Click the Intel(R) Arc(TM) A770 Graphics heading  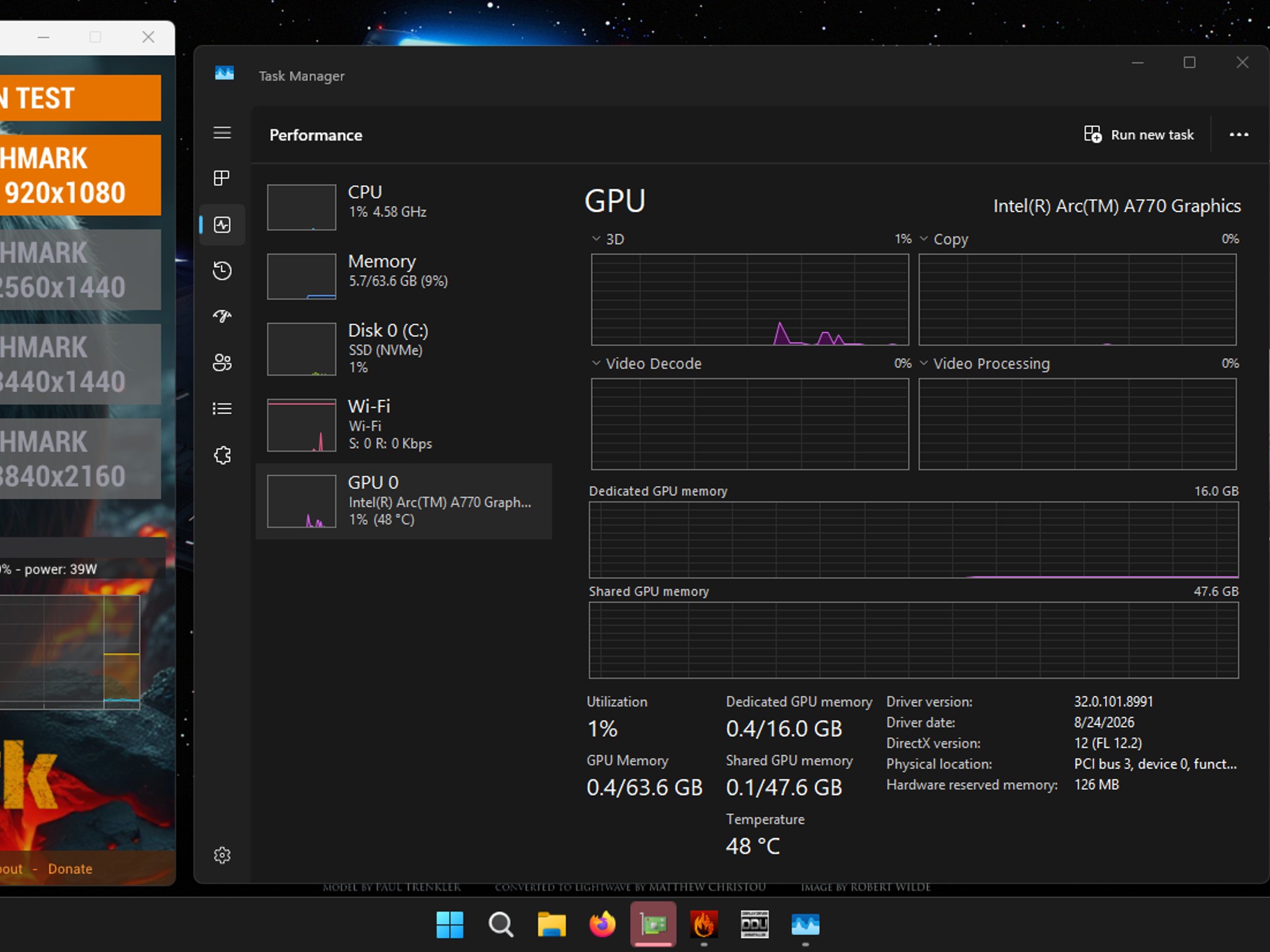(1117, 206)
